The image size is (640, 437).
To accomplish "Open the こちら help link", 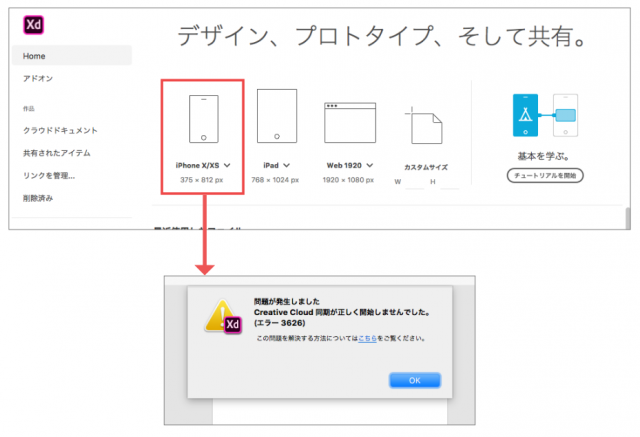I will click(x=367, y=338).
